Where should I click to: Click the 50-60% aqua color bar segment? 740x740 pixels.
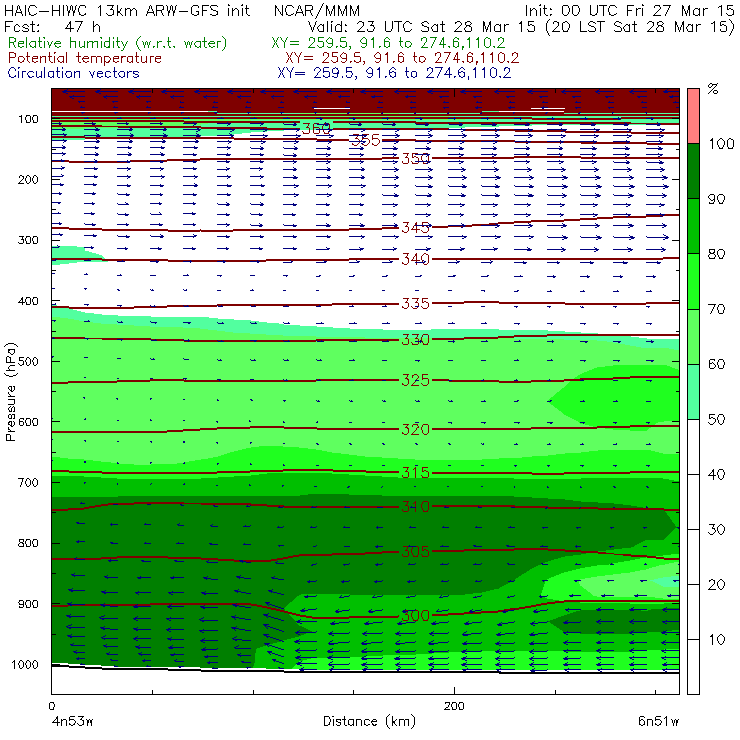tap(693, 392)
